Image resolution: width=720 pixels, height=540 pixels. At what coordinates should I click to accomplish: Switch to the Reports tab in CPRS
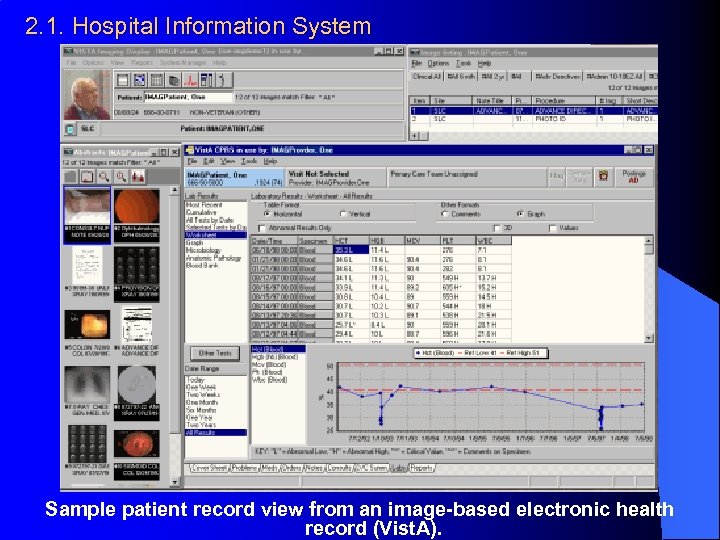click(x=422, y=468)
